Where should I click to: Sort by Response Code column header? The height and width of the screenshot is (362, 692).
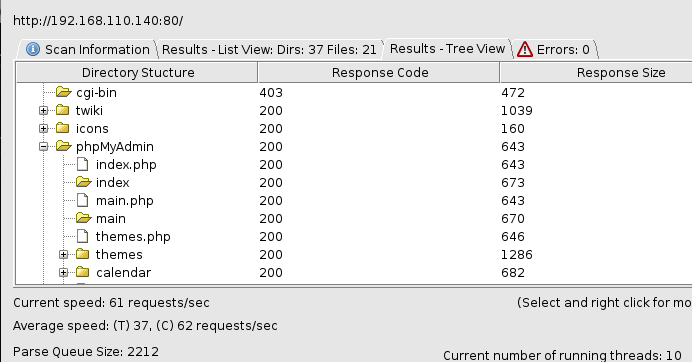(x=379, y=72)
